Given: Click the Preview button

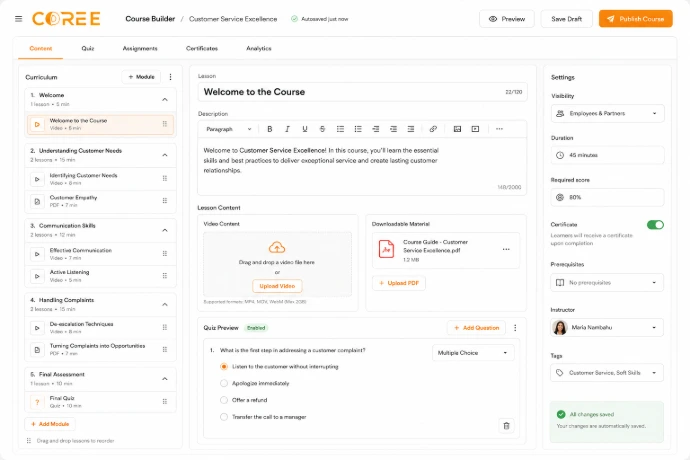Looking at the screenshot, I should tap(506, 19).
